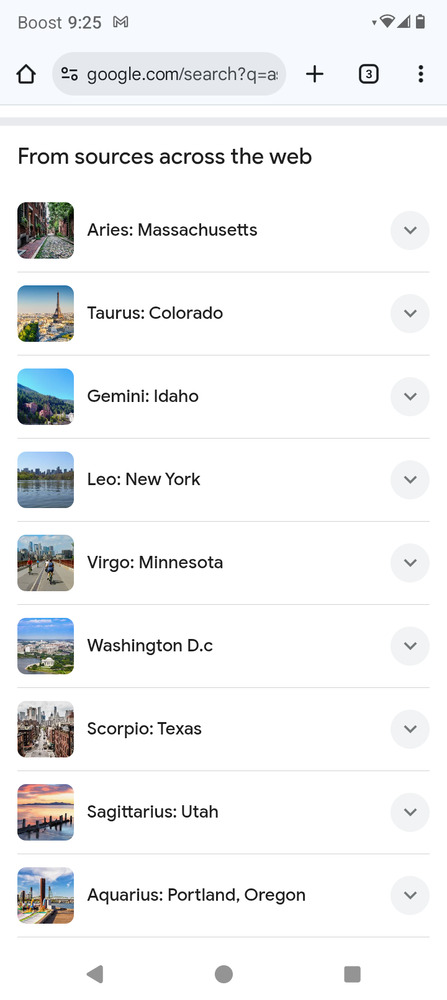Expand the Aquarius: Portland, Oregon chevron
Viewport: 447px width, 1000px height.
410,895
